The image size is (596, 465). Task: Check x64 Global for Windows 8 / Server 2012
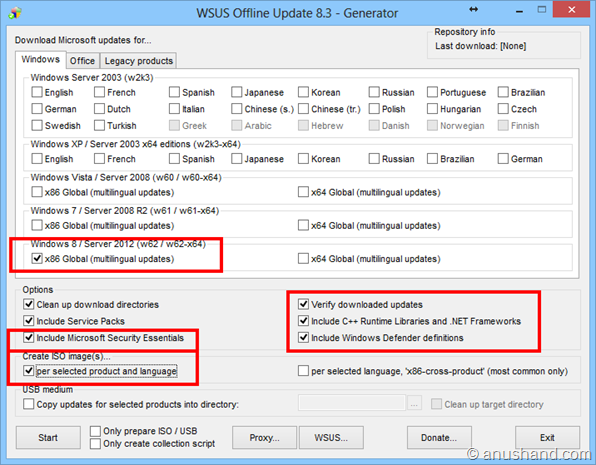tap(303, 259)
